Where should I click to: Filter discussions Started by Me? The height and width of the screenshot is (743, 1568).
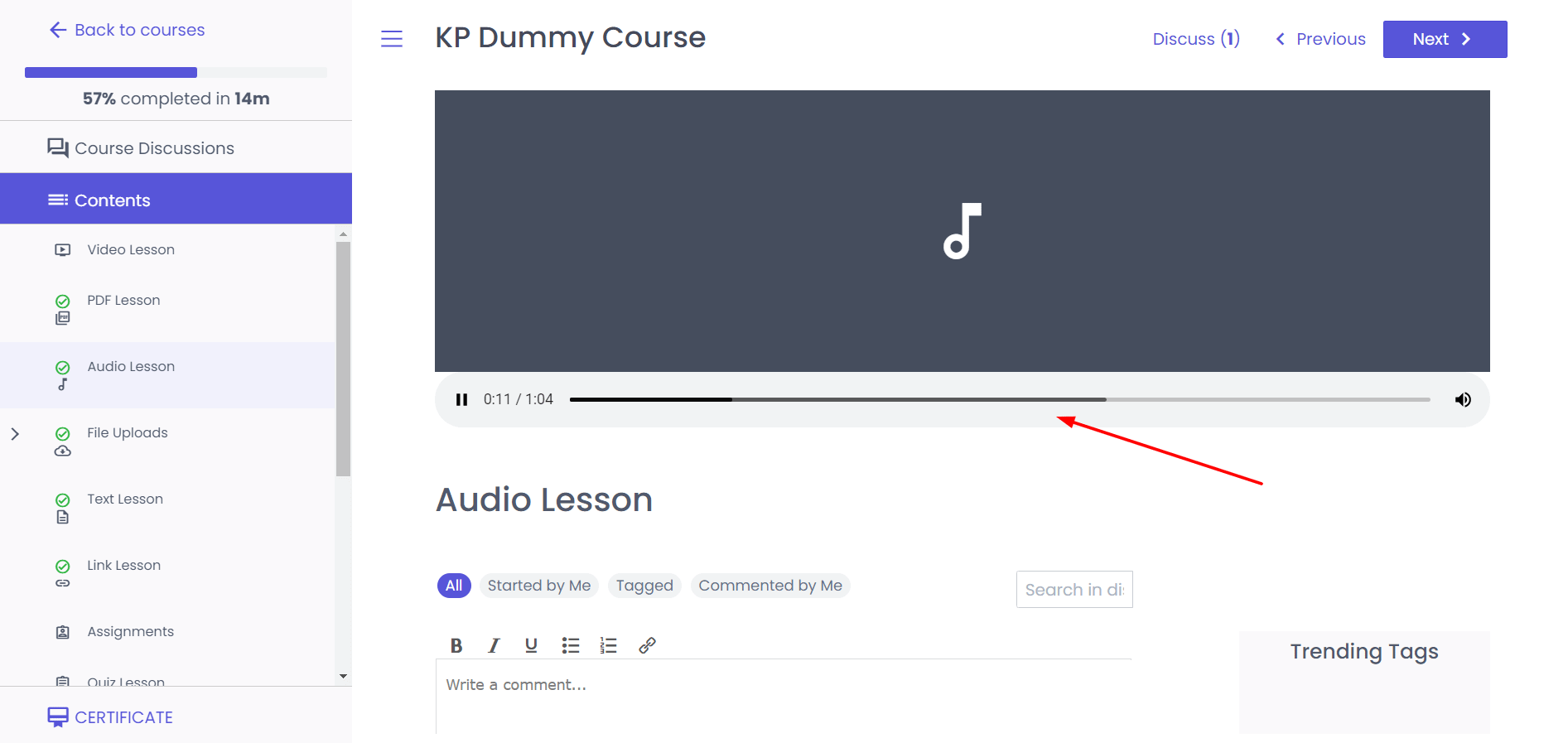[x=539, y=586]
